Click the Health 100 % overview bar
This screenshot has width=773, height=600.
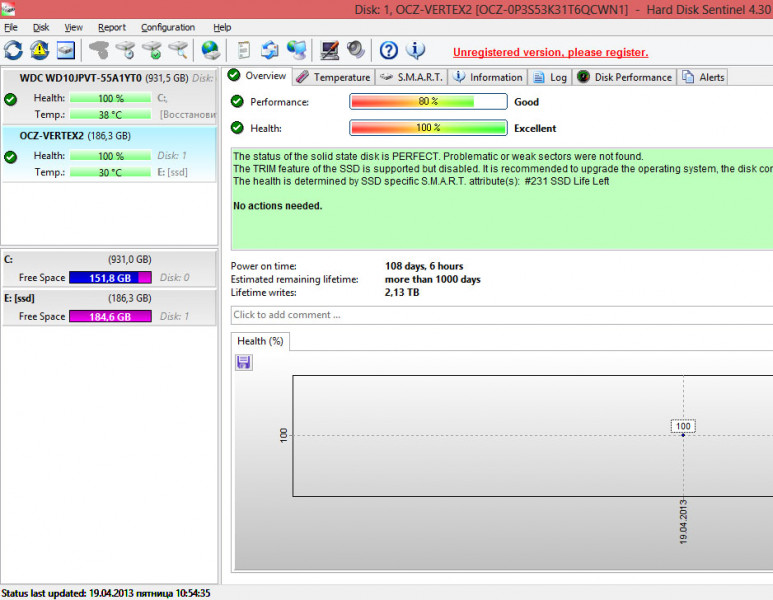click(x=428, y=128)
